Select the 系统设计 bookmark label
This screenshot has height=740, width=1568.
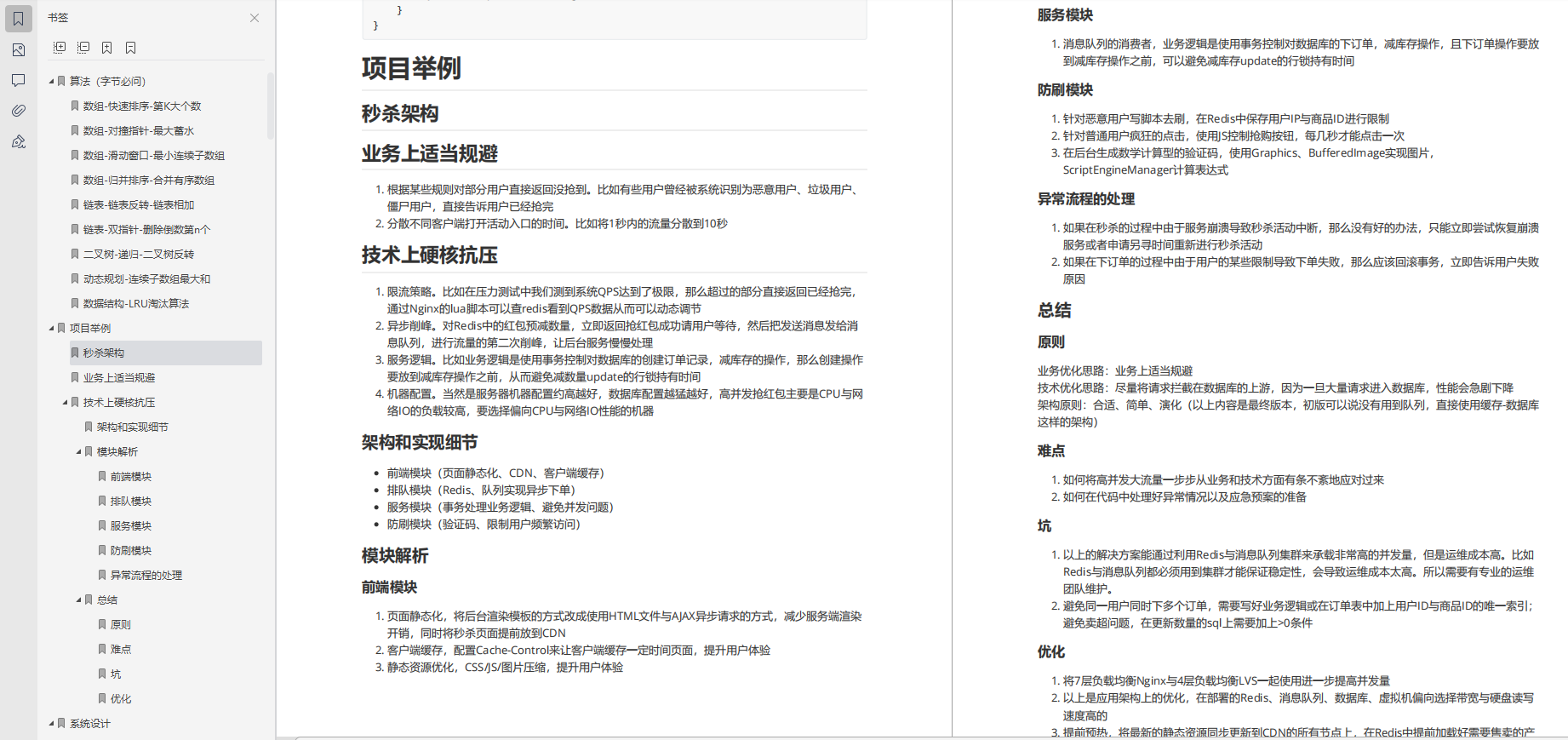coord(90,724)
